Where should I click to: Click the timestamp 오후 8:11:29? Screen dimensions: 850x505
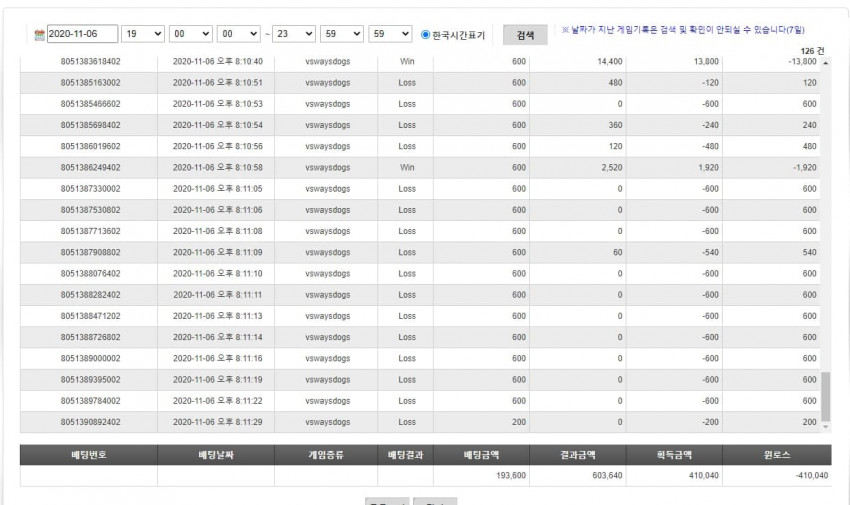tap(240, 422)
